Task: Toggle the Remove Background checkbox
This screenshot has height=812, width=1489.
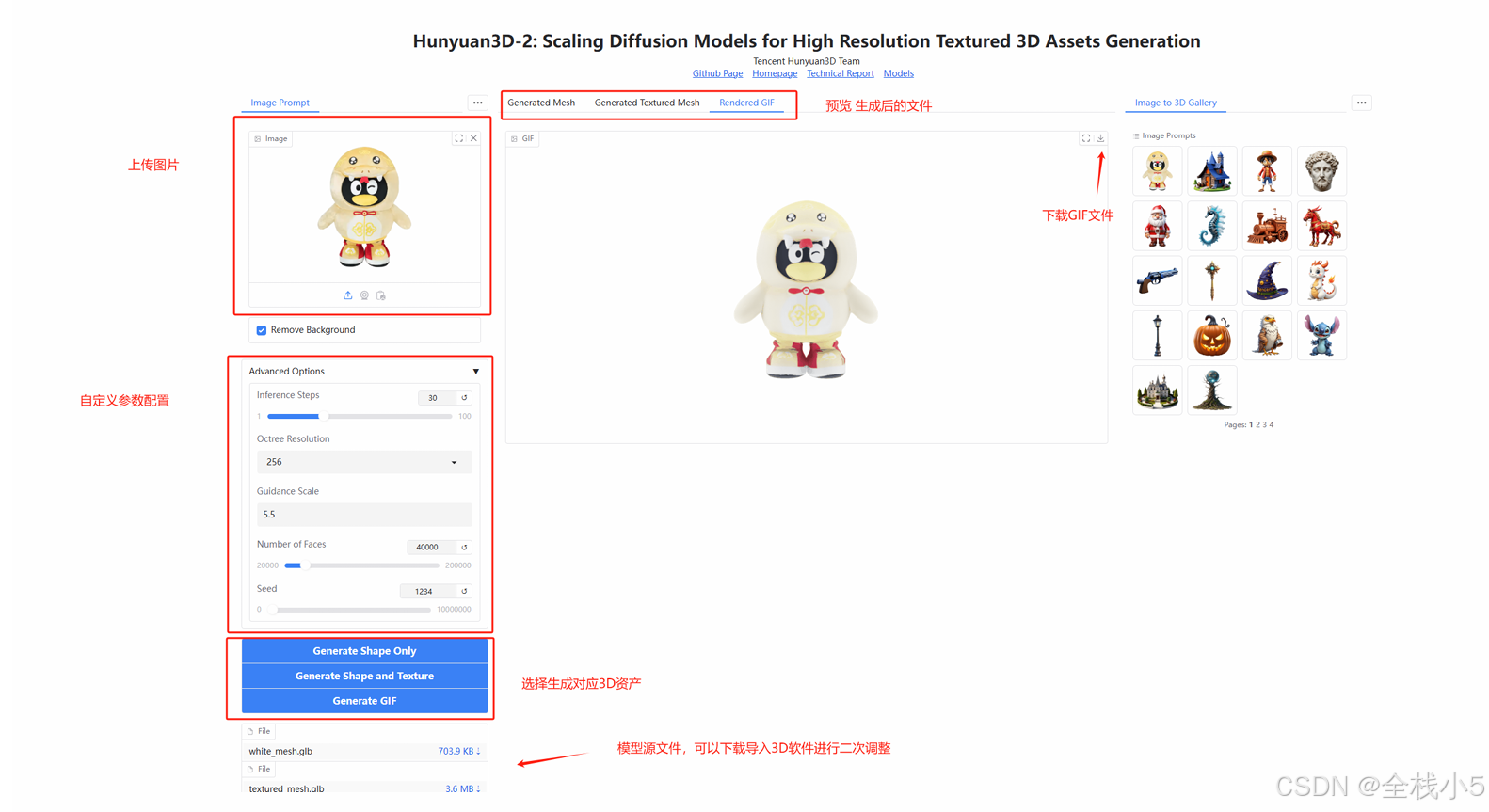Action: pos(262,330)
